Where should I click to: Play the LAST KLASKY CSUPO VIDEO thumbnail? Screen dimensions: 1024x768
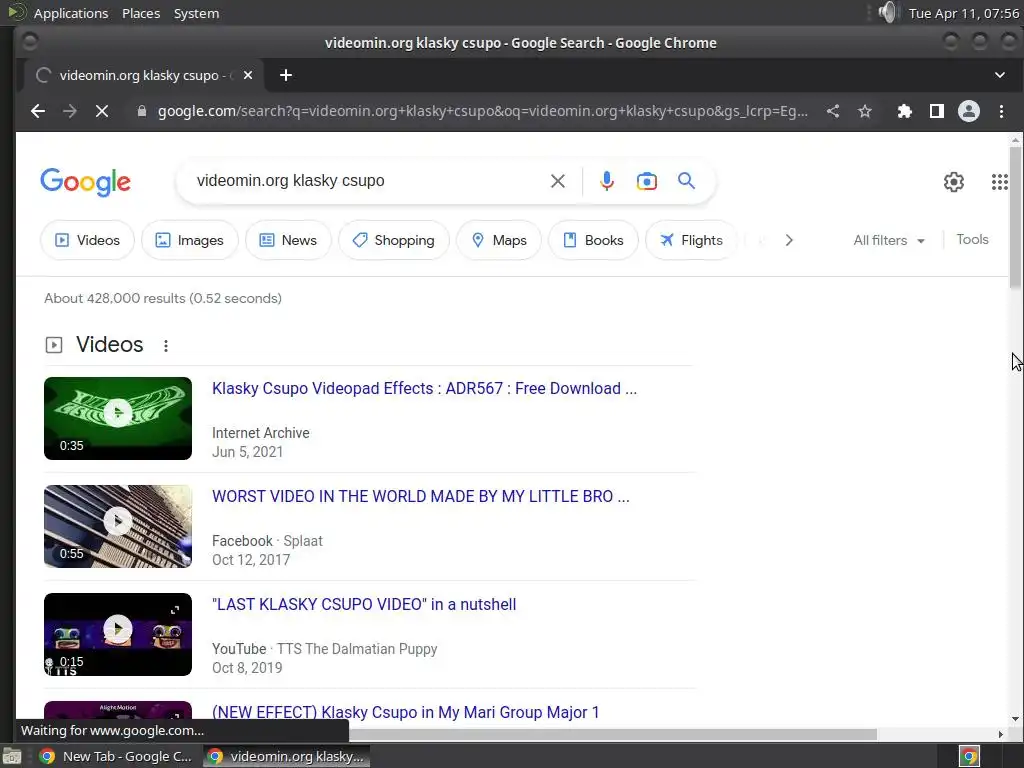click(118, 634)
